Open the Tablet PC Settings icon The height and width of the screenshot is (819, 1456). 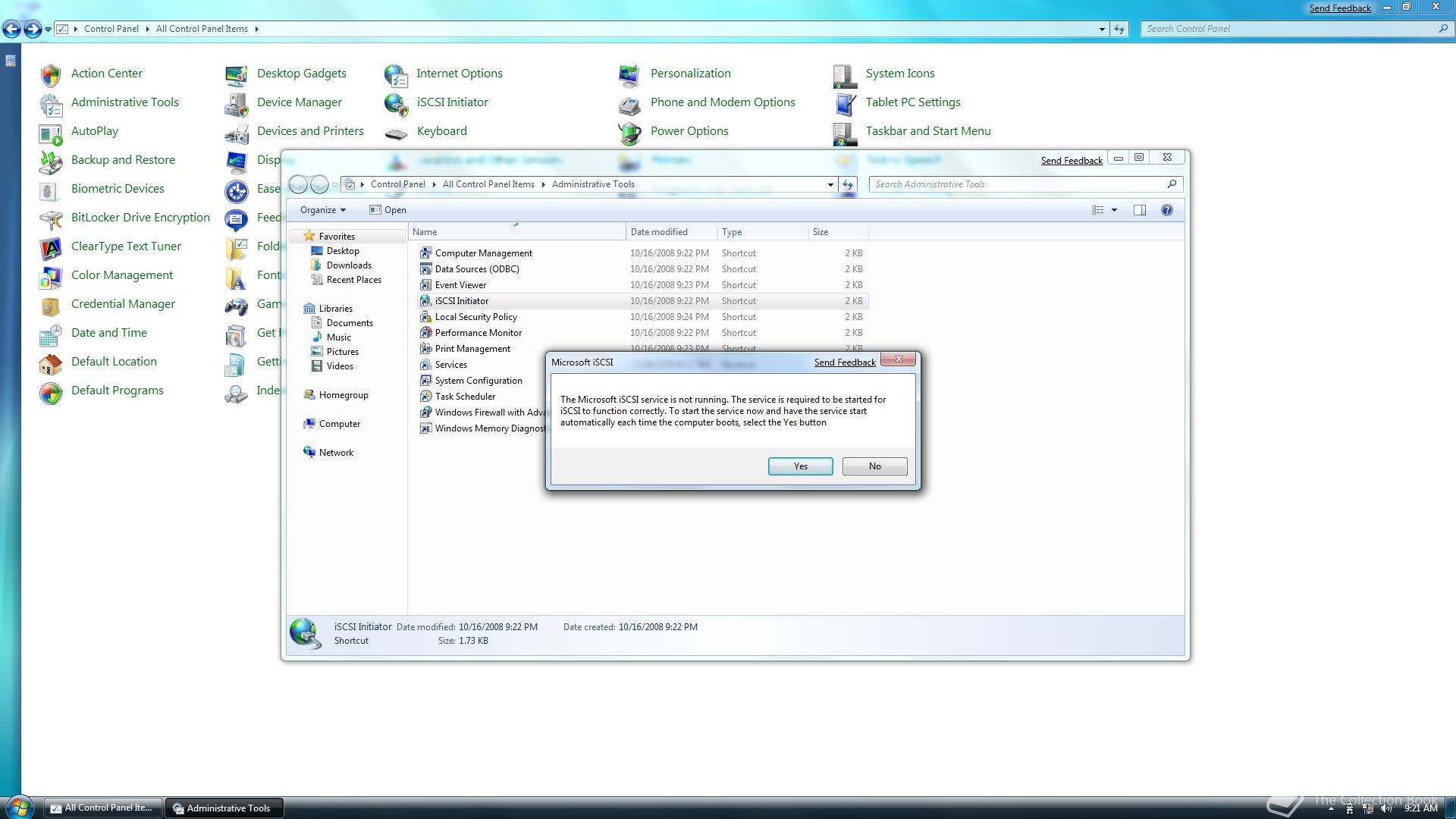coord(845,103)
